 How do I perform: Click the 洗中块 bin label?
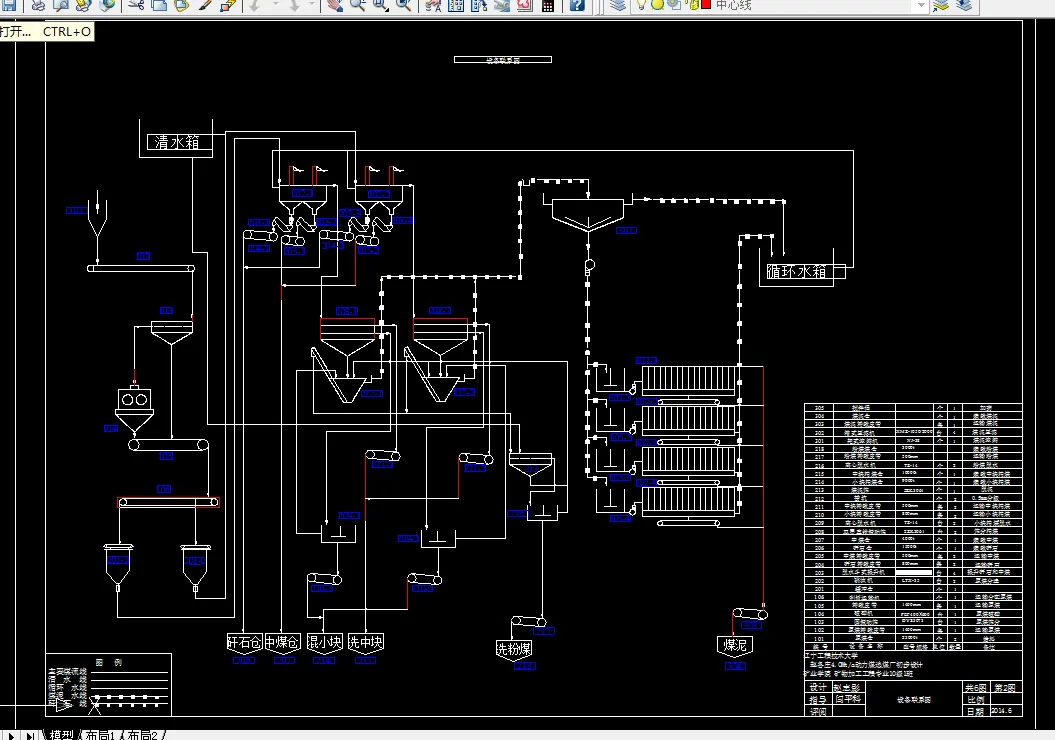365,642
